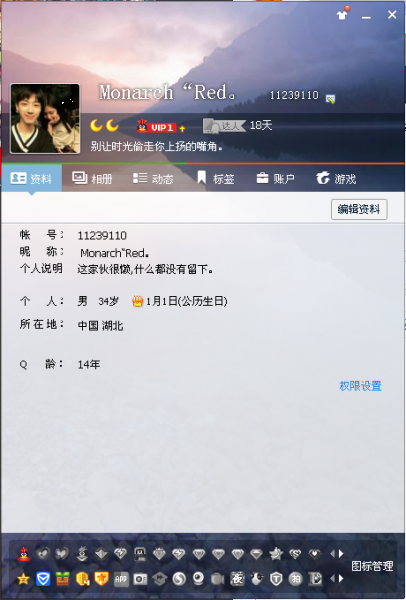Screen dimensions: 406x600
Task: Show next icons in bottom icon row
Action: pyautogui.click(x=341, y=579)
